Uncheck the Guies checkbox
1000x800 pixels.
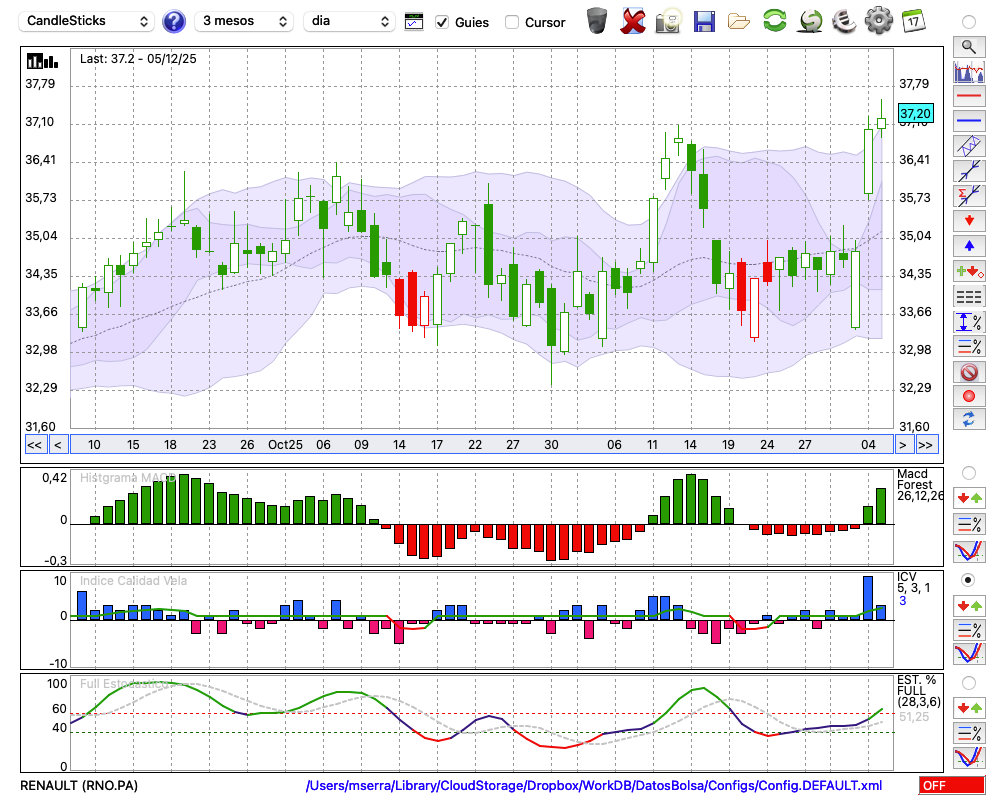[442, 22]
